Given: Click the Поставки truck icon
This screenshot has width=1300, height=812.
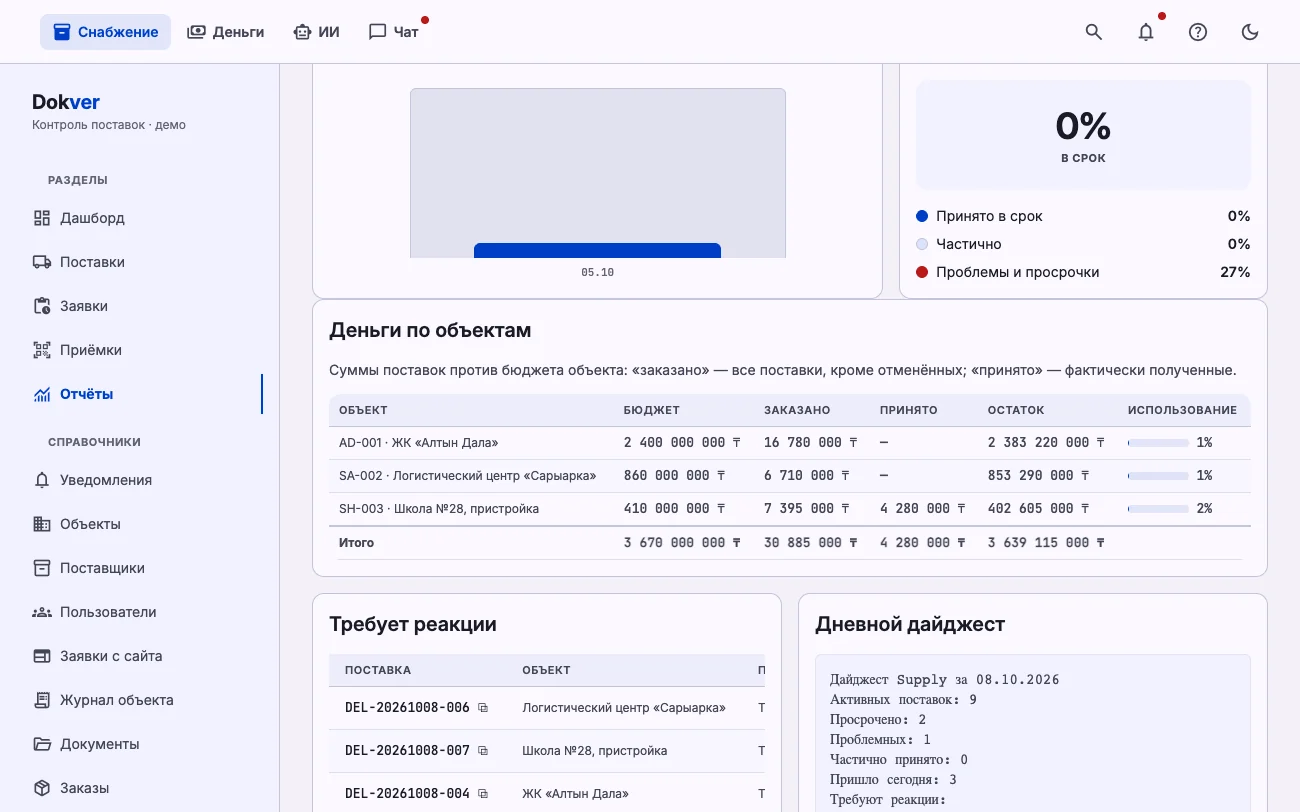Looking at the screenshot, I should [41, 262].
